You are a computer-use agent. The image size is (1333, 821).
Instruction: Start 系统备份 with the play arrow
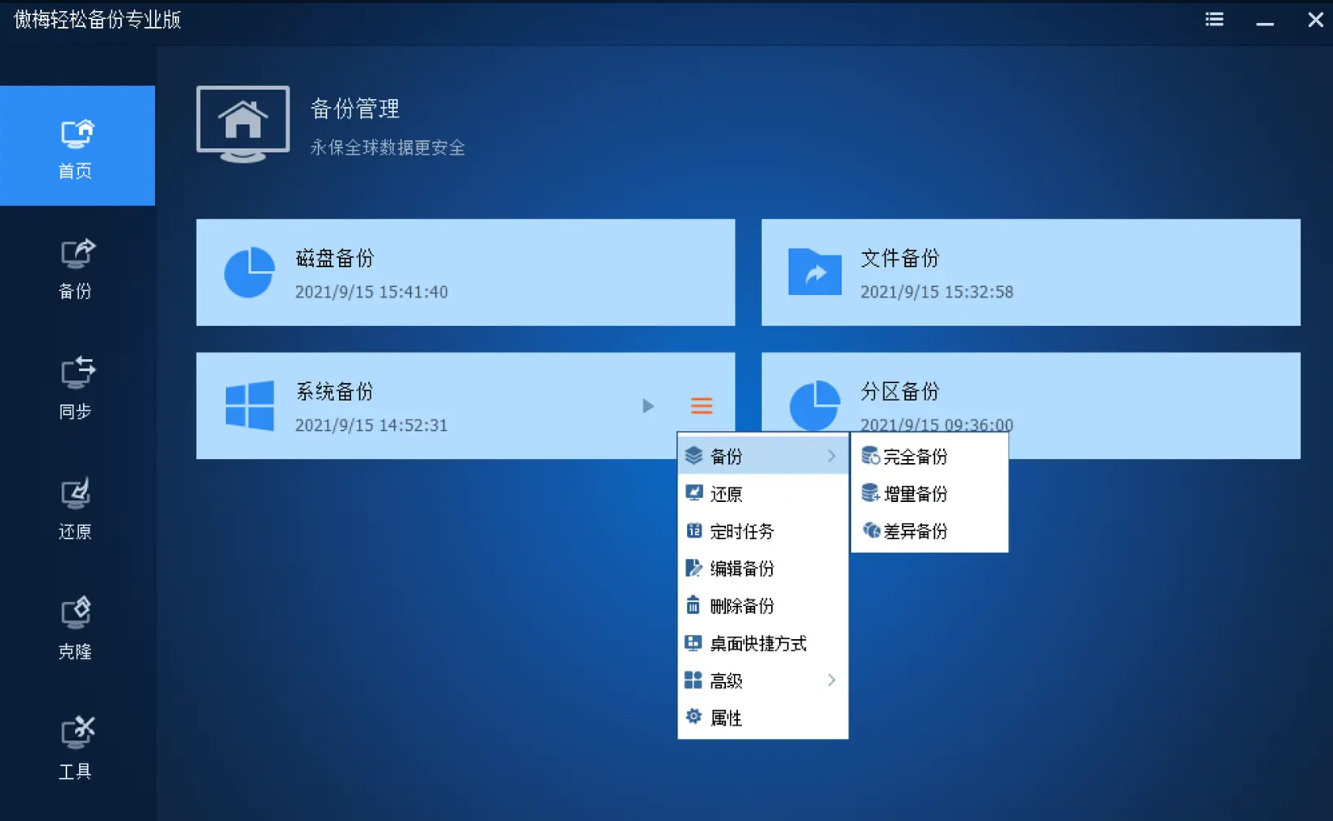648,405
